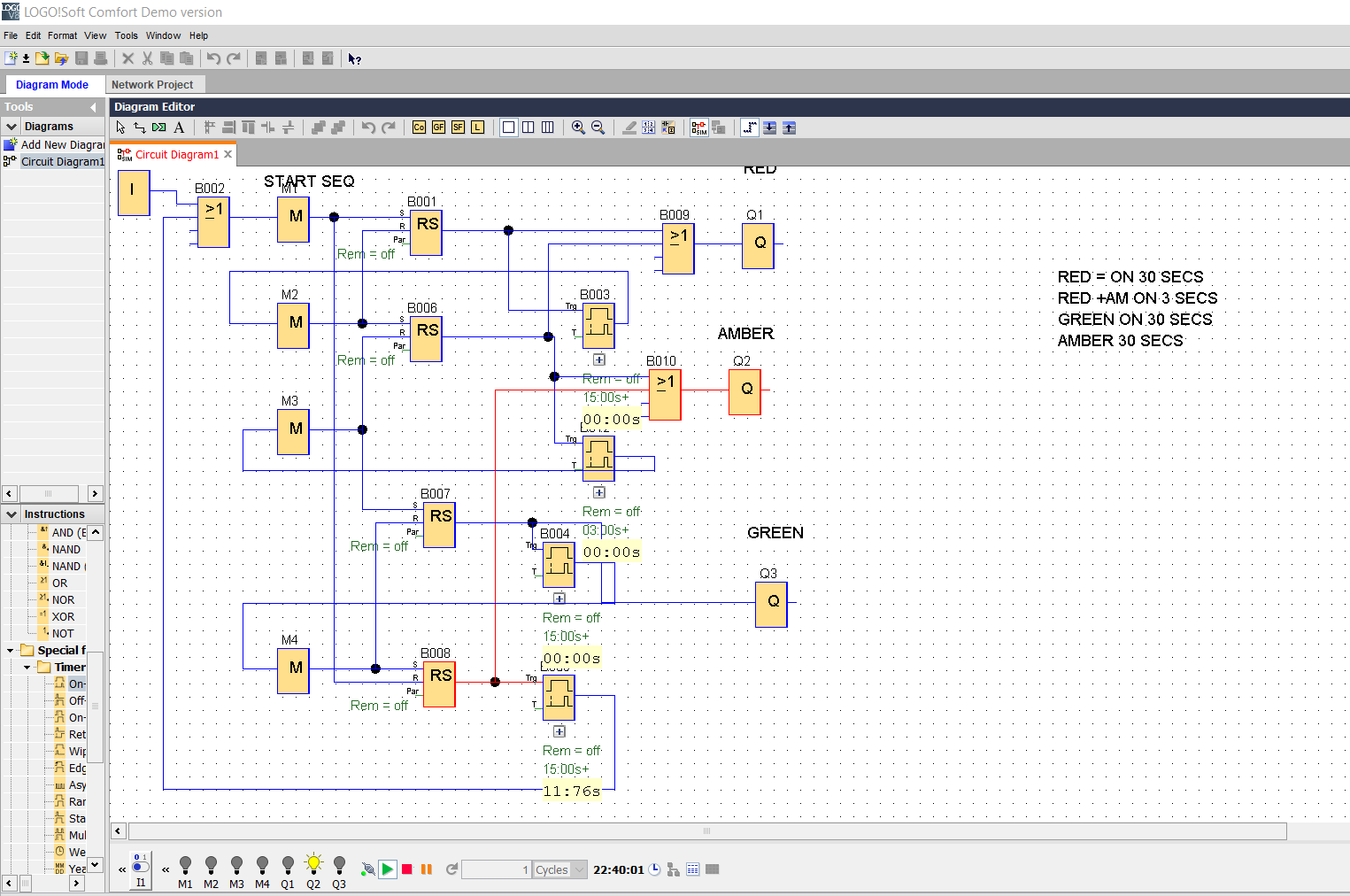Collapse the Instructions panel section
This screenshot has width=1350, height=896.
pyautogui.click(x=12, y=514)
